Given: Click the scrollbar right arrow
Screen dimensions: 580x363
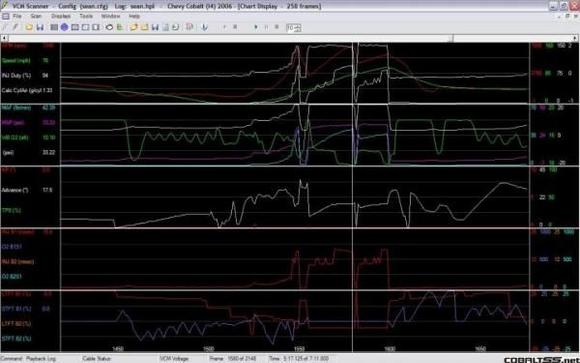Looking at the screenshot, I should coord(575,38).
